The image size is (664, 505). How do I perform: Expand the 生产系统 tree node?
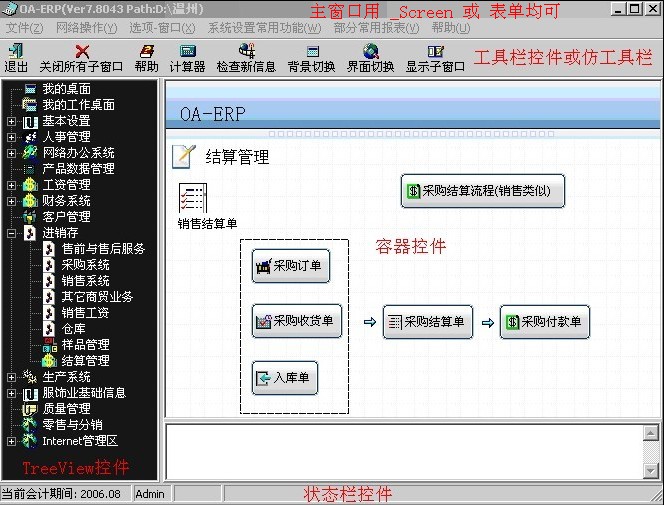(x=11, y=377)
